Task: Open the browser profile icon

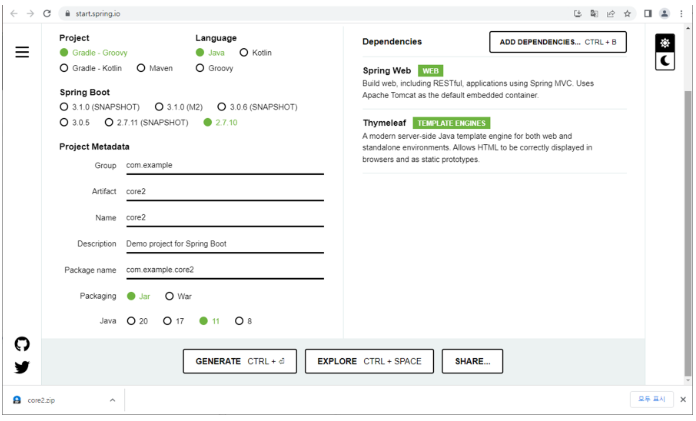Action: (x=664, y=14)
